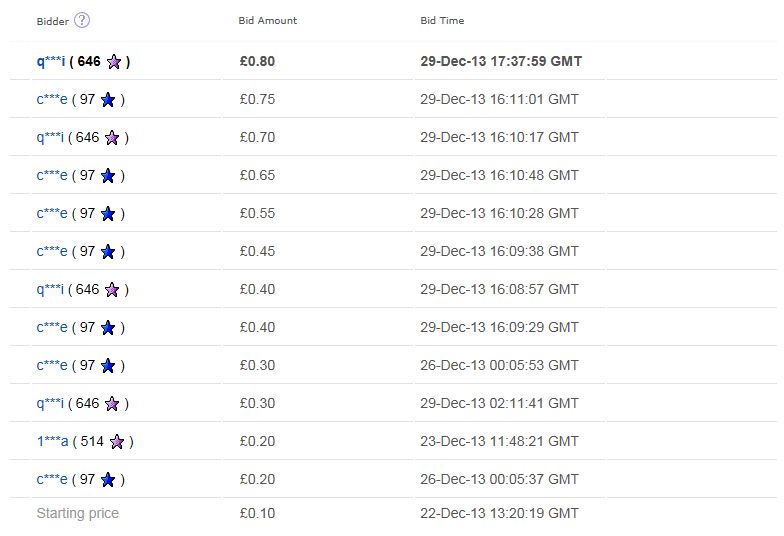This screenshot has height=536, width=784.
Task: Click the purple star beside the £0.80 bid
Action: [114, 62]
